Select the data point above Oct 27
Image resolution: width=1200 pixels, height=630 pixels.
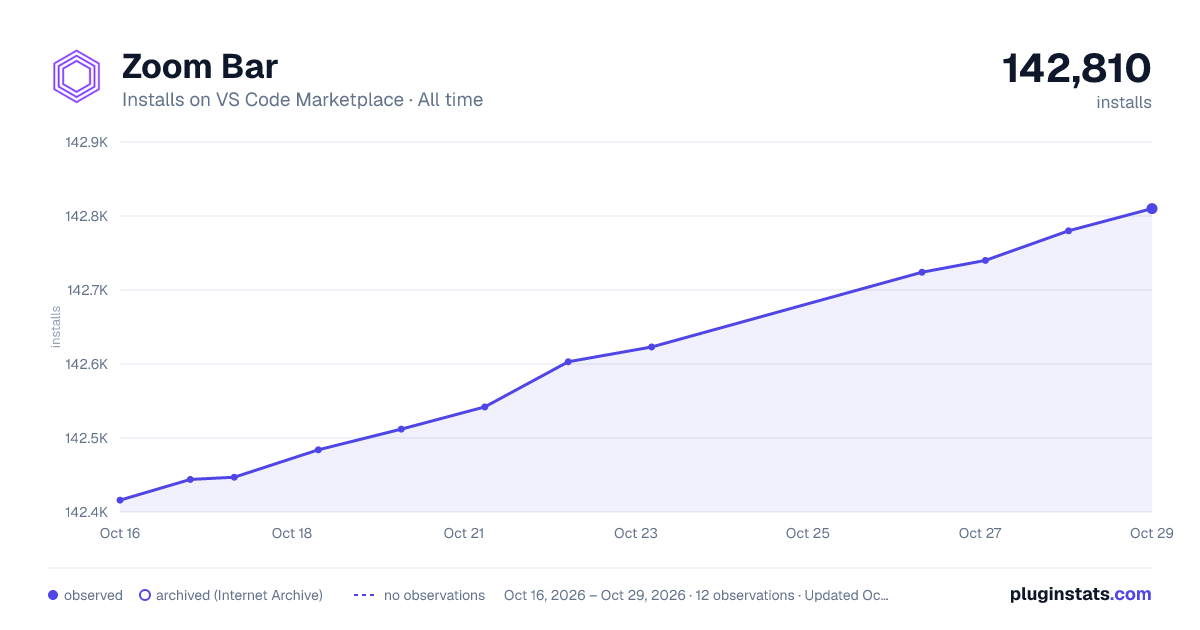985,260
